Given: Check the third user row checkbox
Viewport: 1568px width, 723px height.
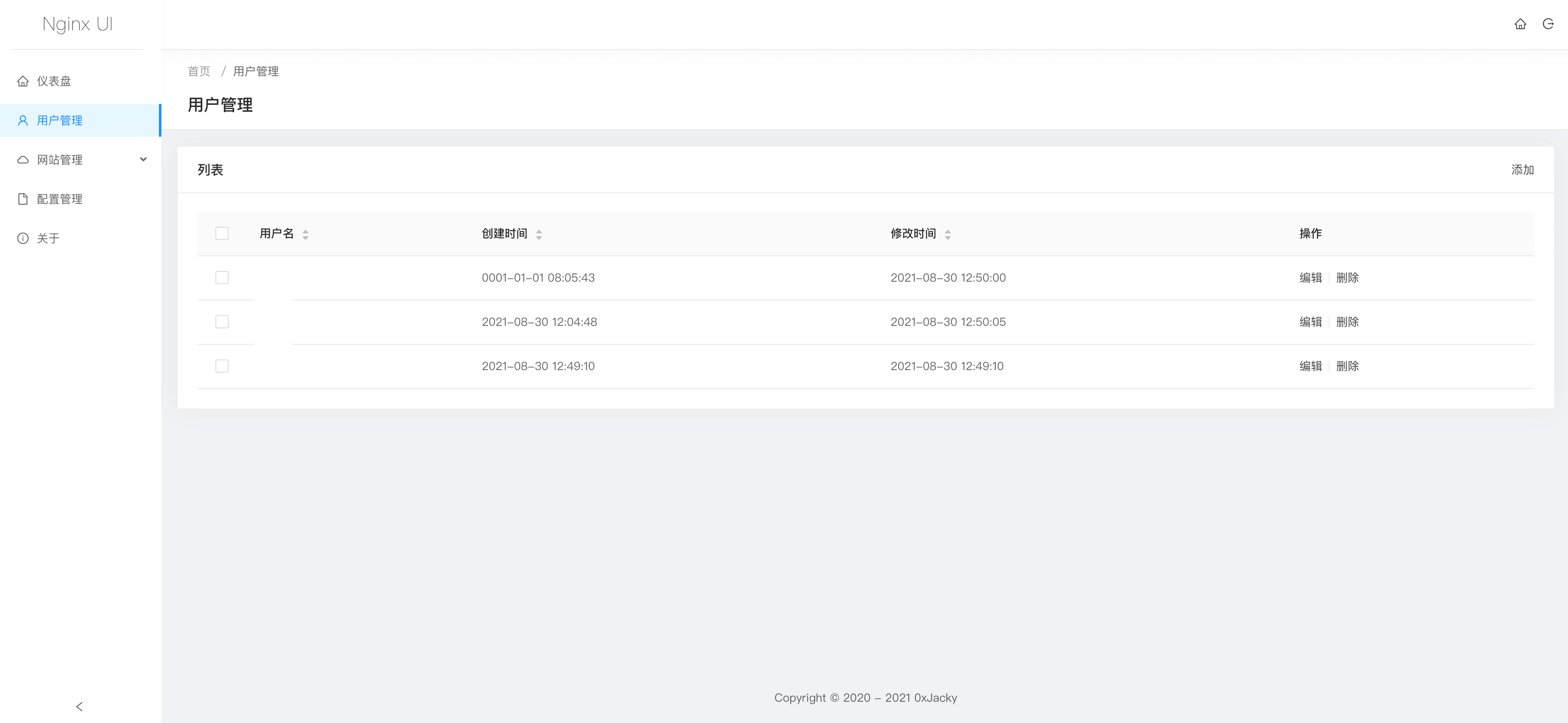Looking at the screenshot, I should tap(222, 366).
